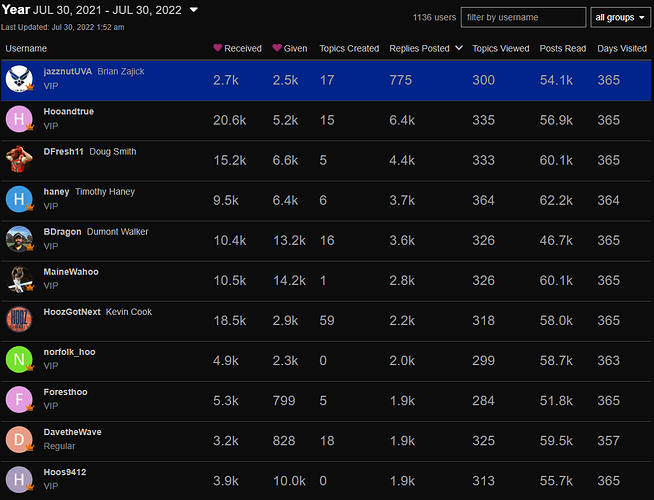The image size is (654, 500).
Task: Sort table by Days Visited
Action: pyautogui.click(x=622, y=48)
